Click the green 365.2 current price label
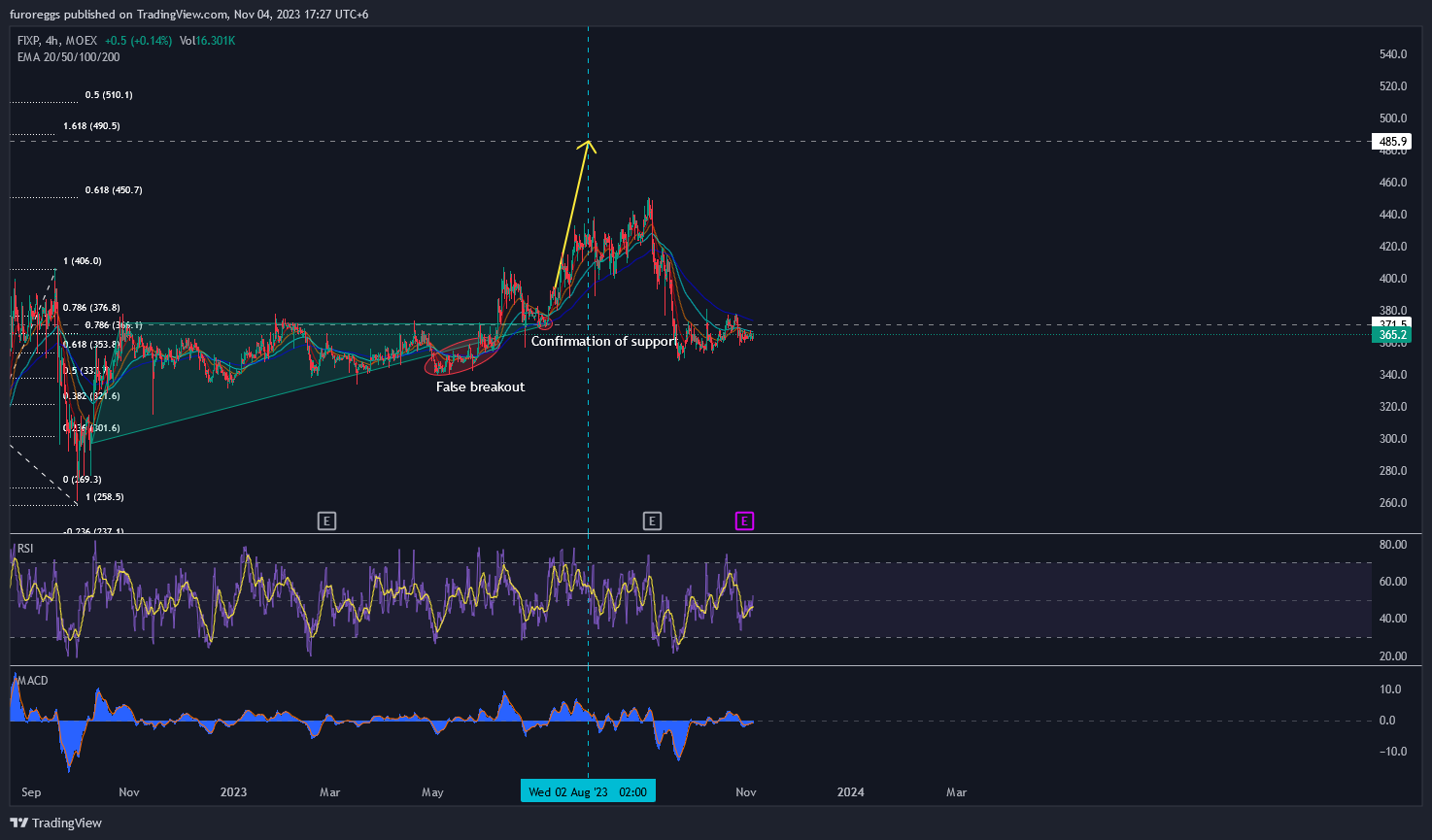Image resolution: width=1432 pixels, height=840 pixels. [x=1391, y=335]
